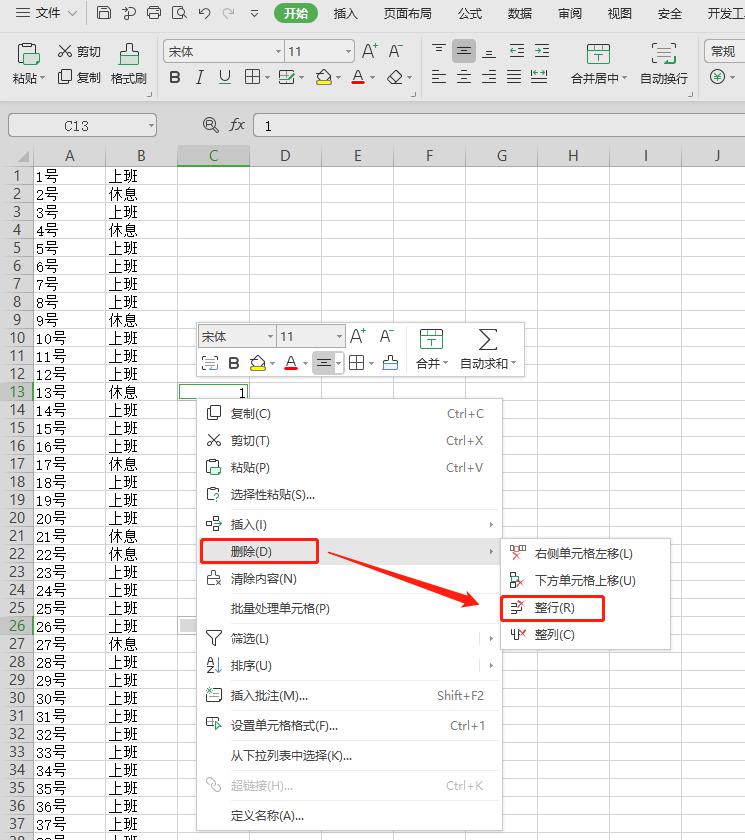
Task: Click 设置单元格格式(F) in the context menu
Action: pos(284,725)
